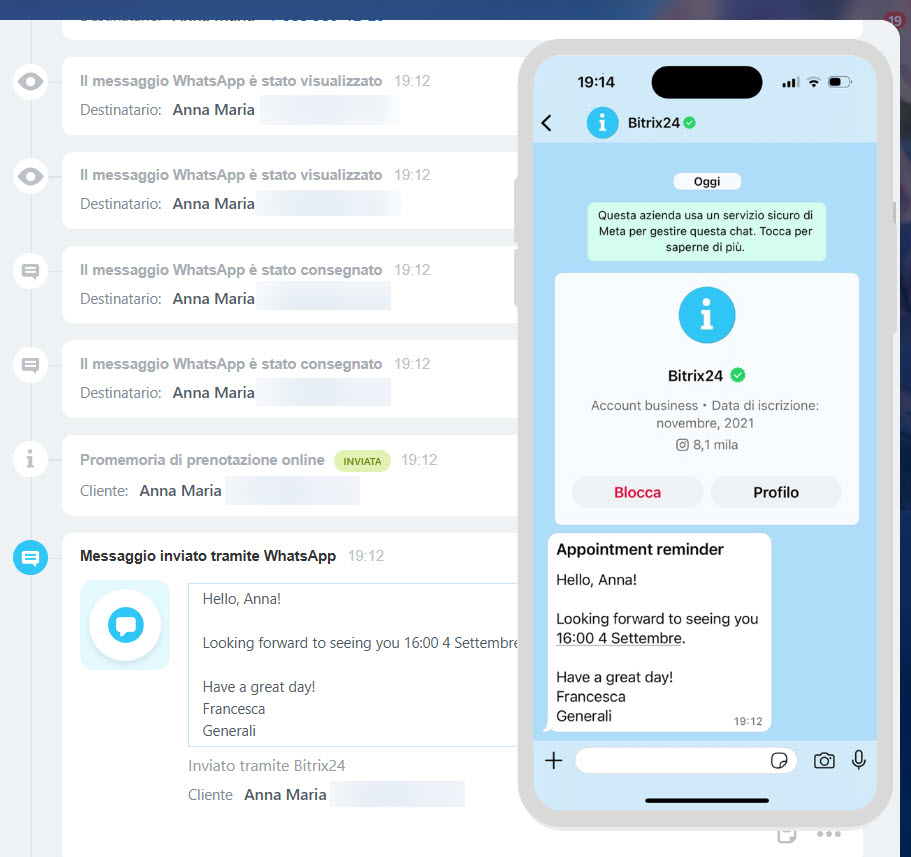This screenshot has height=857, width=911.
Task: Open the three-dots menu below the message
Action: point(828,835)
